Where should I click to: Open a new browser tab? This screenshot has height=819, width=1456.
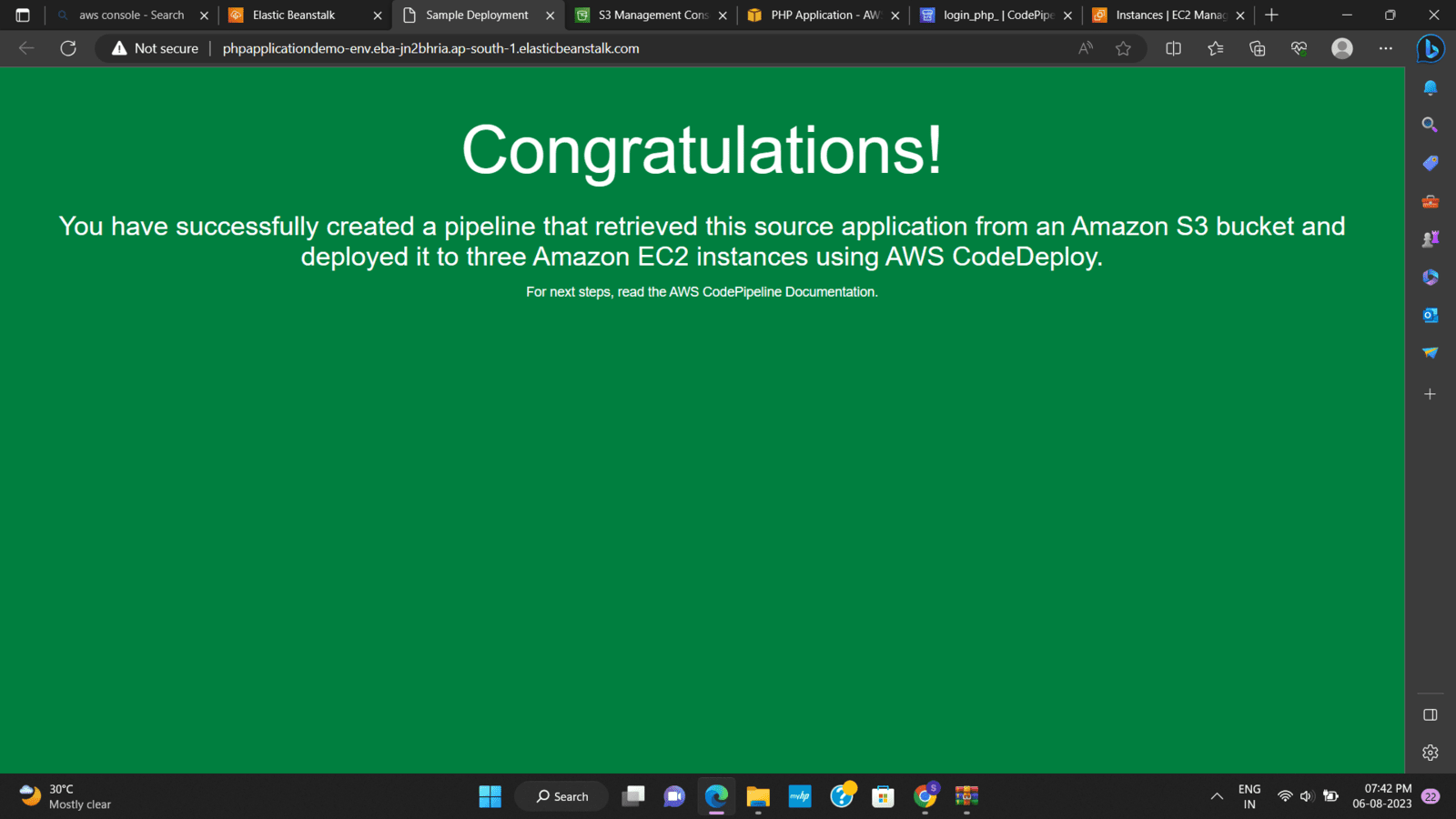(x=1271, y=15)
